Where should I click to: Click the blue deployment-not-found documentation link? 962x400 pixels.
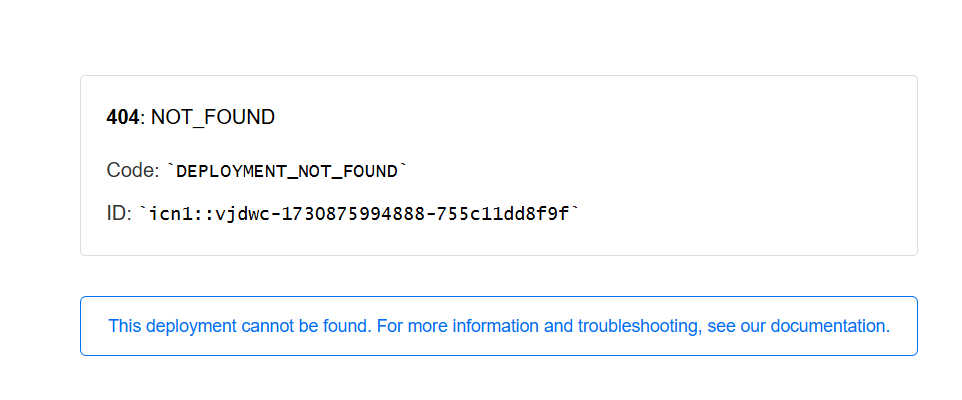498,326
